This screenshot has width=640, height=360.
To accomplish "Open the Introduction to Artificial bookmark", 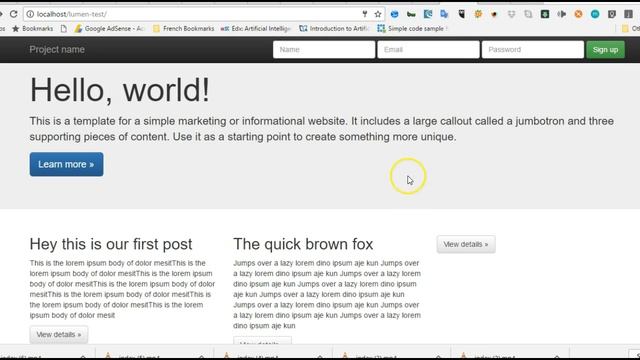I will tap(334, 29).
